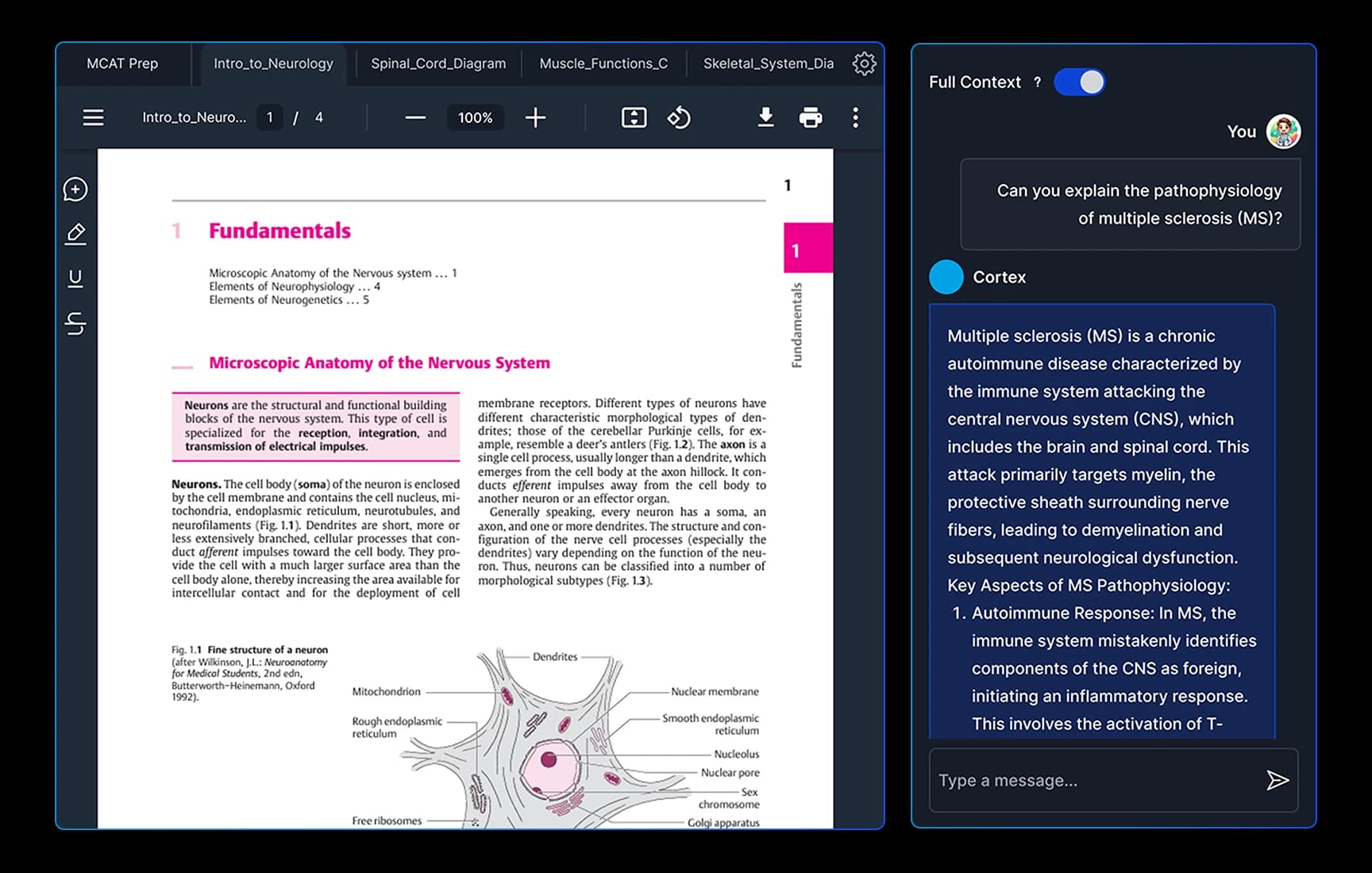This screenshot has height=873, width=1372.
Task: Print the current PDF
Action: coord(811,117)
